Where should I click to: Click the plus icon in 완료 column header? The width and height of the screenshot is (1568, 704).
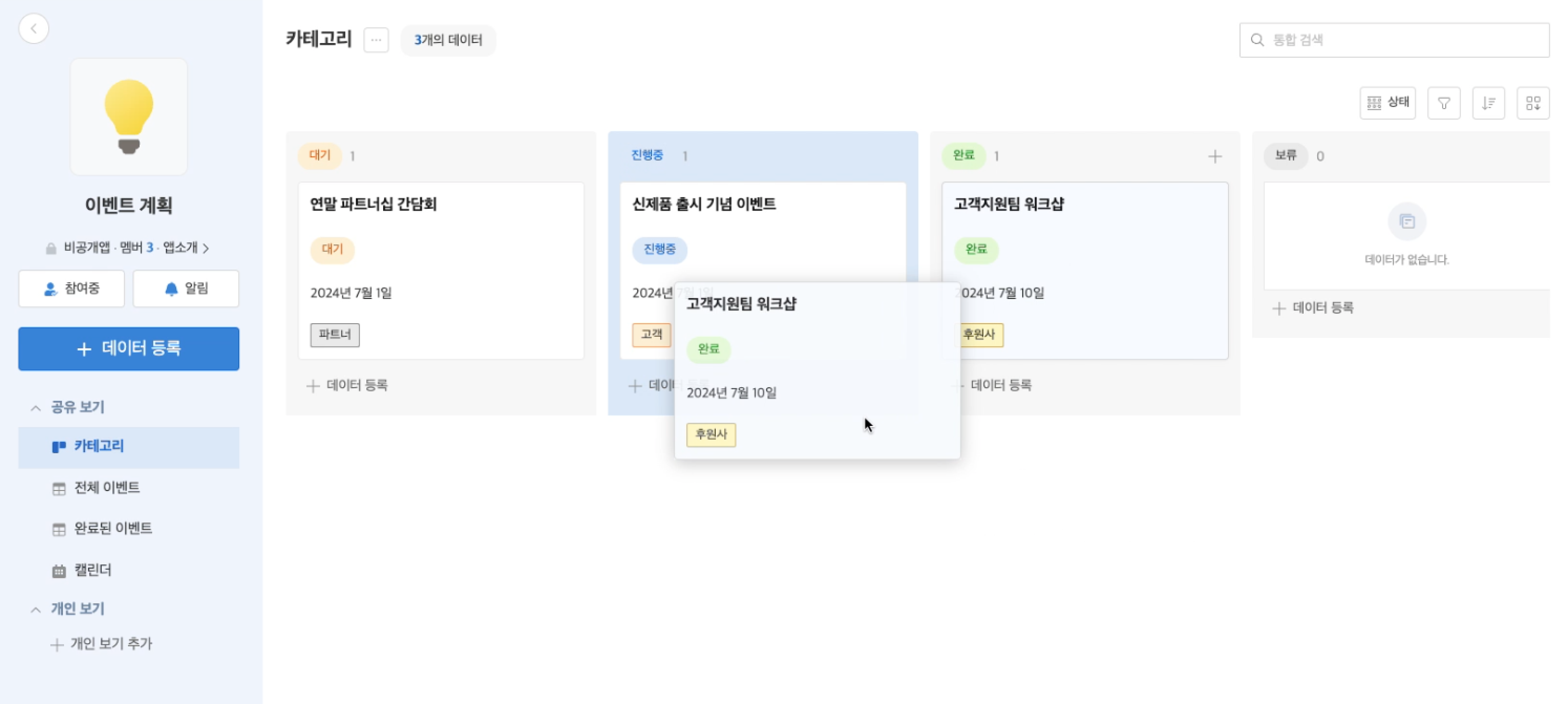coord(1214,156)
